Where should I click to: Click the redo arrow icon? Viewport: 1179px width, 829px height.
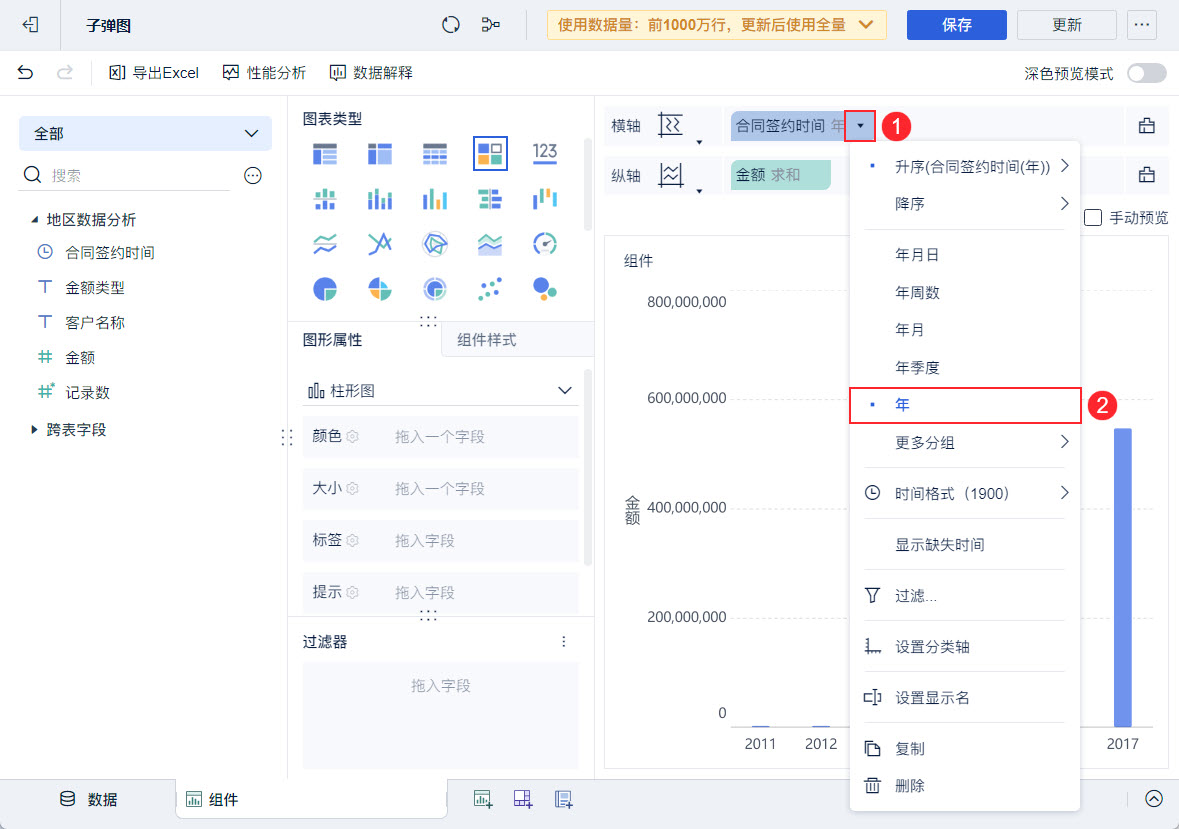pos(65,72)
